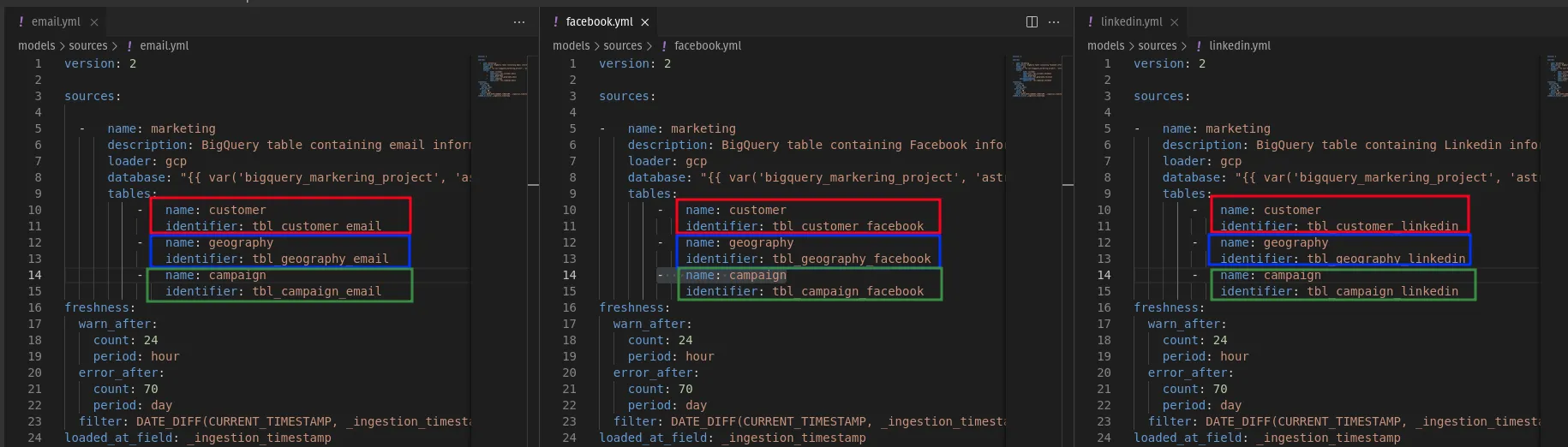Viewport: 1568px width, 447px height.
Task: Click 'count: 70' line in email.yml
Action: pyautogui.click(x=125, y=390)
